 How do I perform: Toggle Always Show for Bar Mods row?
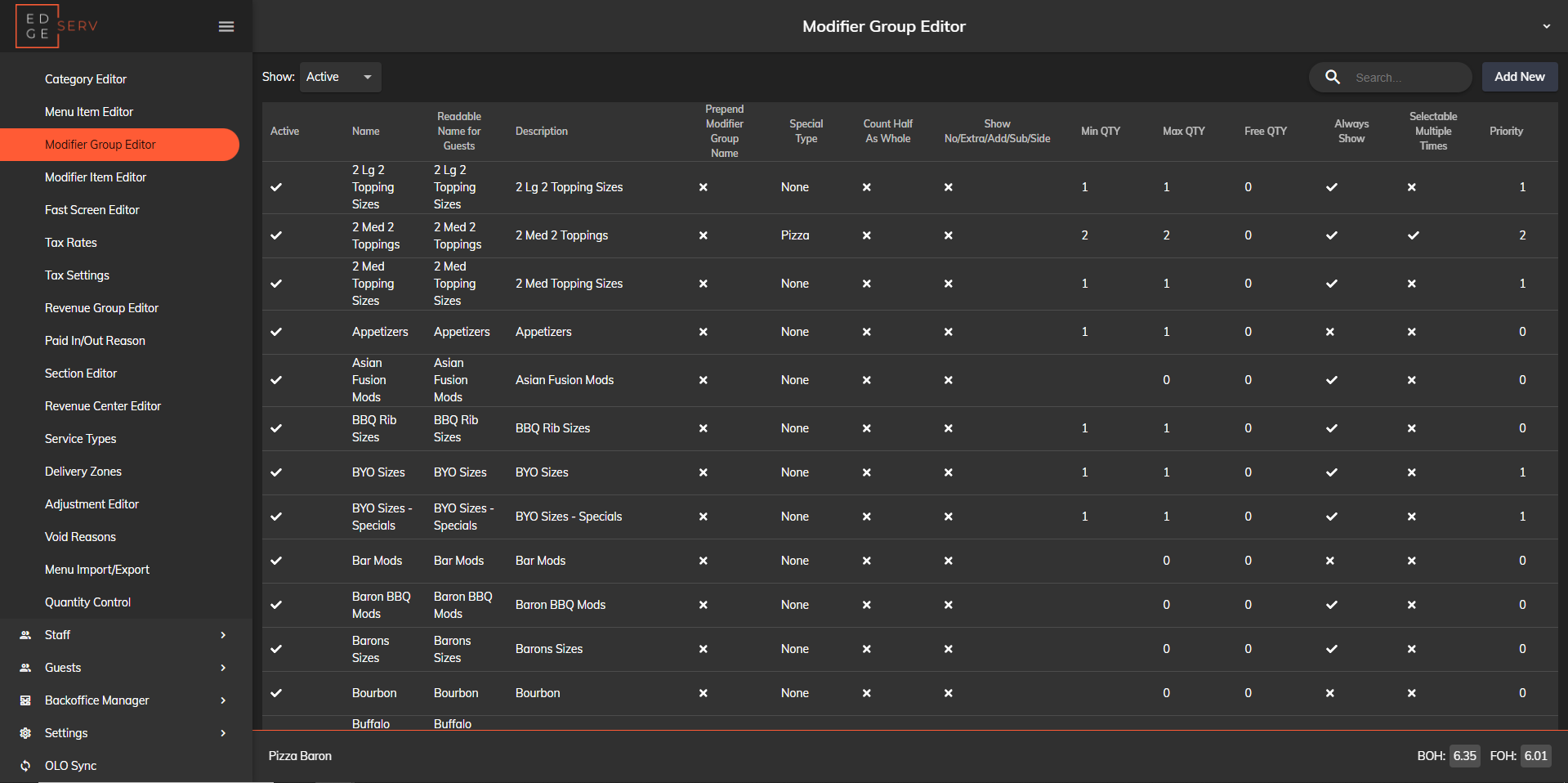coord(1330,561)
